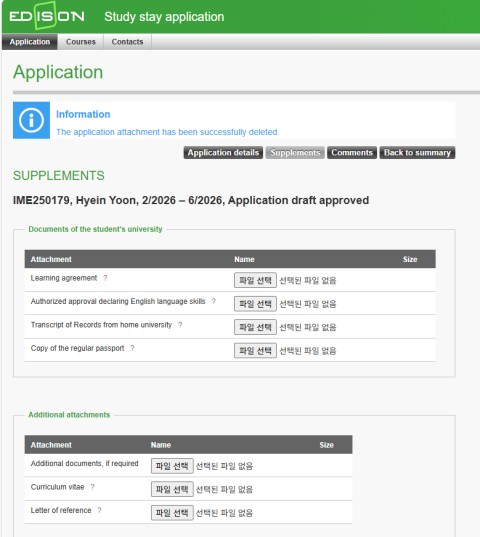Screen dimensions: 480x537
Task: Choose file for Learning agreement
Action: [255, 280]
